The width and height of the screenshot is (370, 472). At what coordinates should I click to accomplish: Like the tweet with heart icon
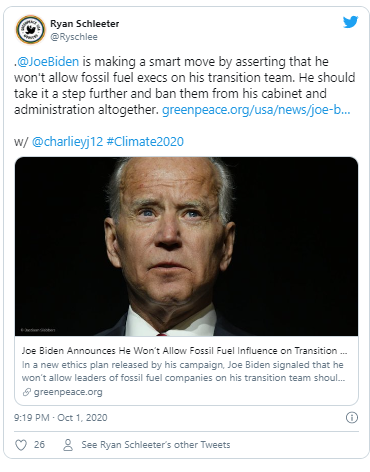click(x=21, y=445)
